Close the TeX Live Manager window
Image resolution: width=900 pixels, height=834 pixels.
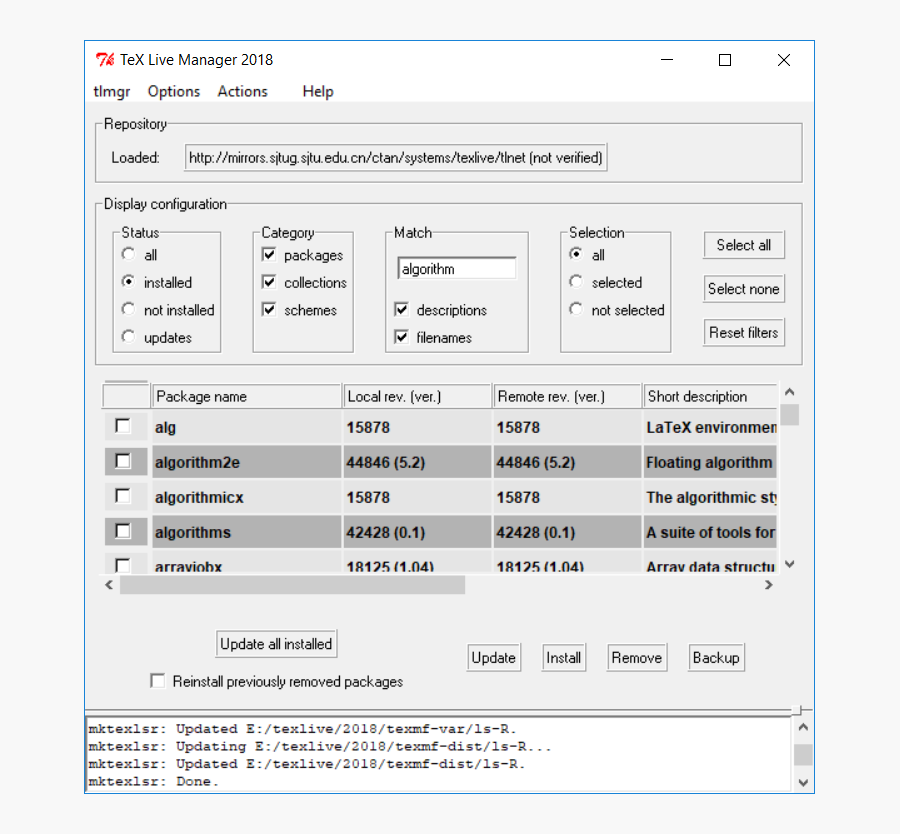(x=784, y=60)
